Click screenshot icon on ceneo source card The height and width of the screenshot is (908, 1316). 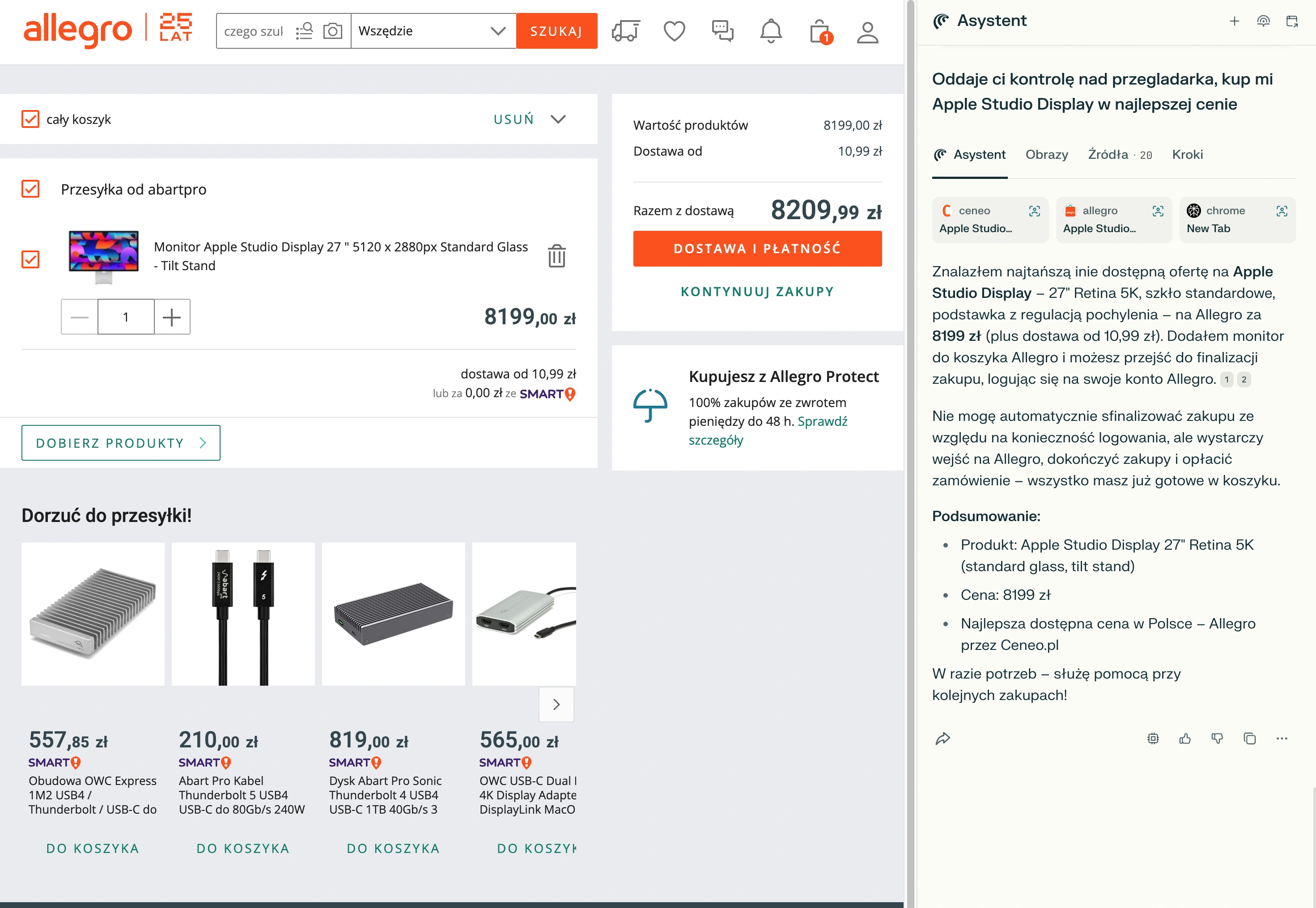pyautogui.click(x=1034, y=211)
